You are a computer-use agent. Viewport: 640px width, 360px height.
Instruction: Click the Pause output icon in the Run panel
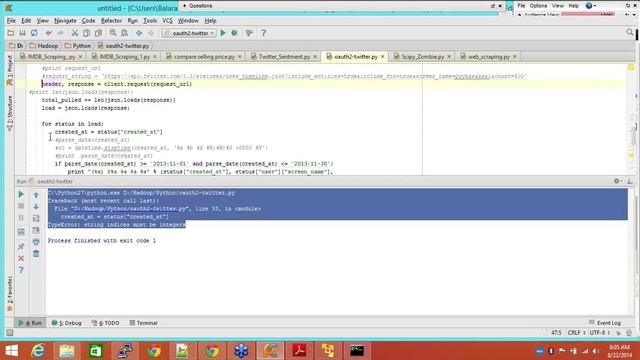point(21,218)
